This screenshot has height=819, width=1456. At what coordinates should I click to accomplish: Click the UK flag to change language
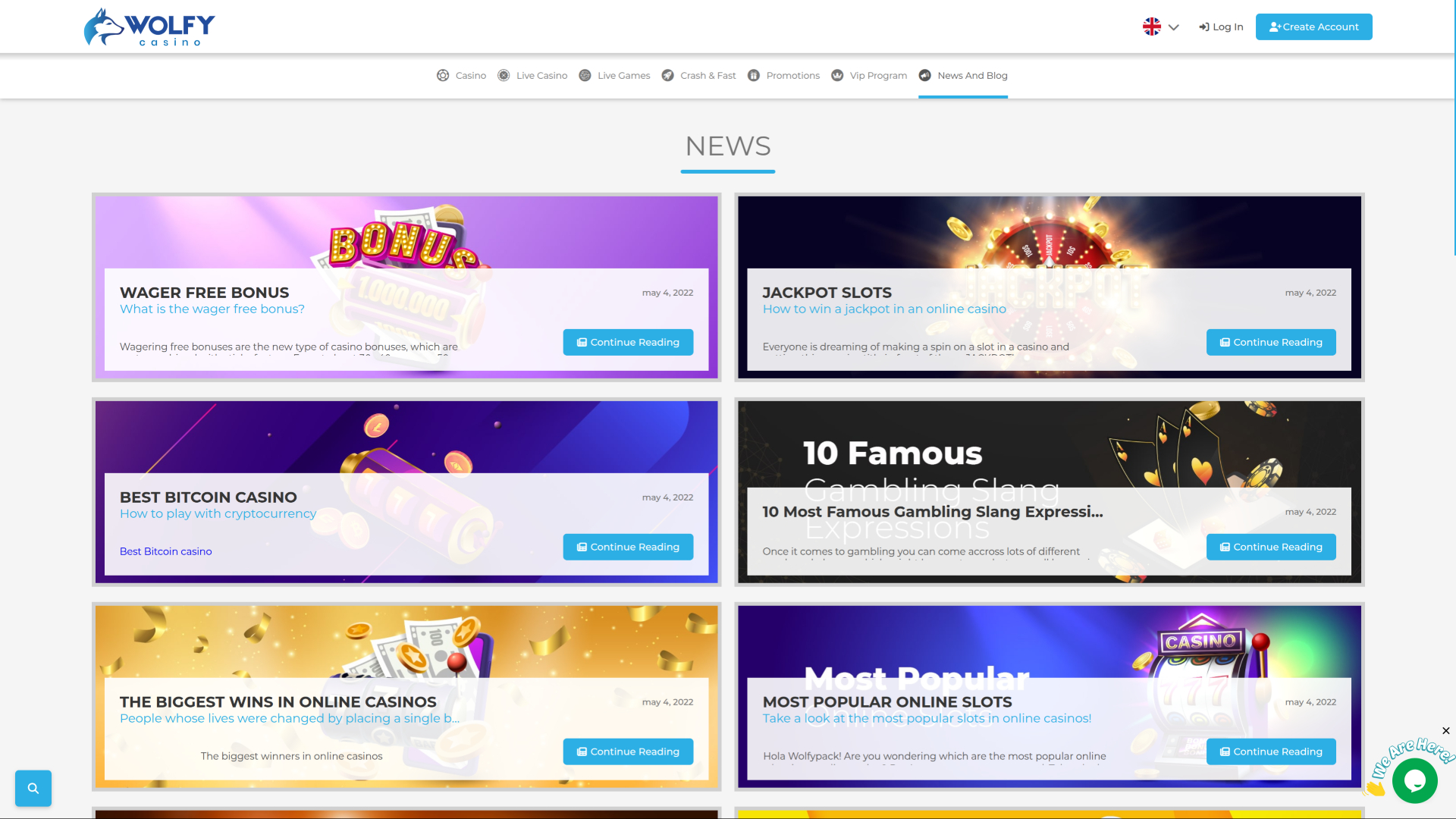click(x=1151, y=27)
